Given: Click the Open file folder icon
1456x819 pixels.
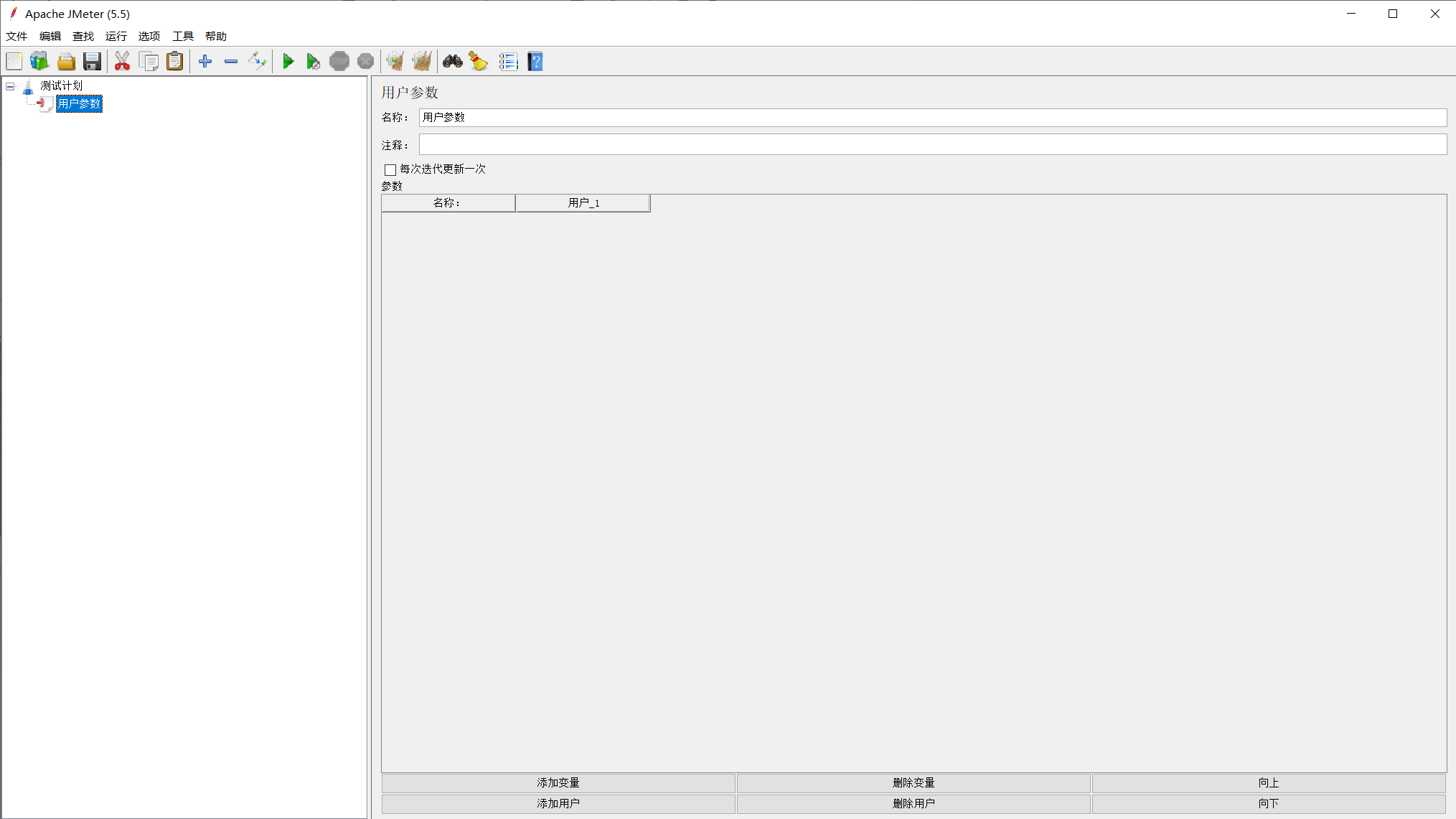Looking at the screenshot, I should click(66, 62).
